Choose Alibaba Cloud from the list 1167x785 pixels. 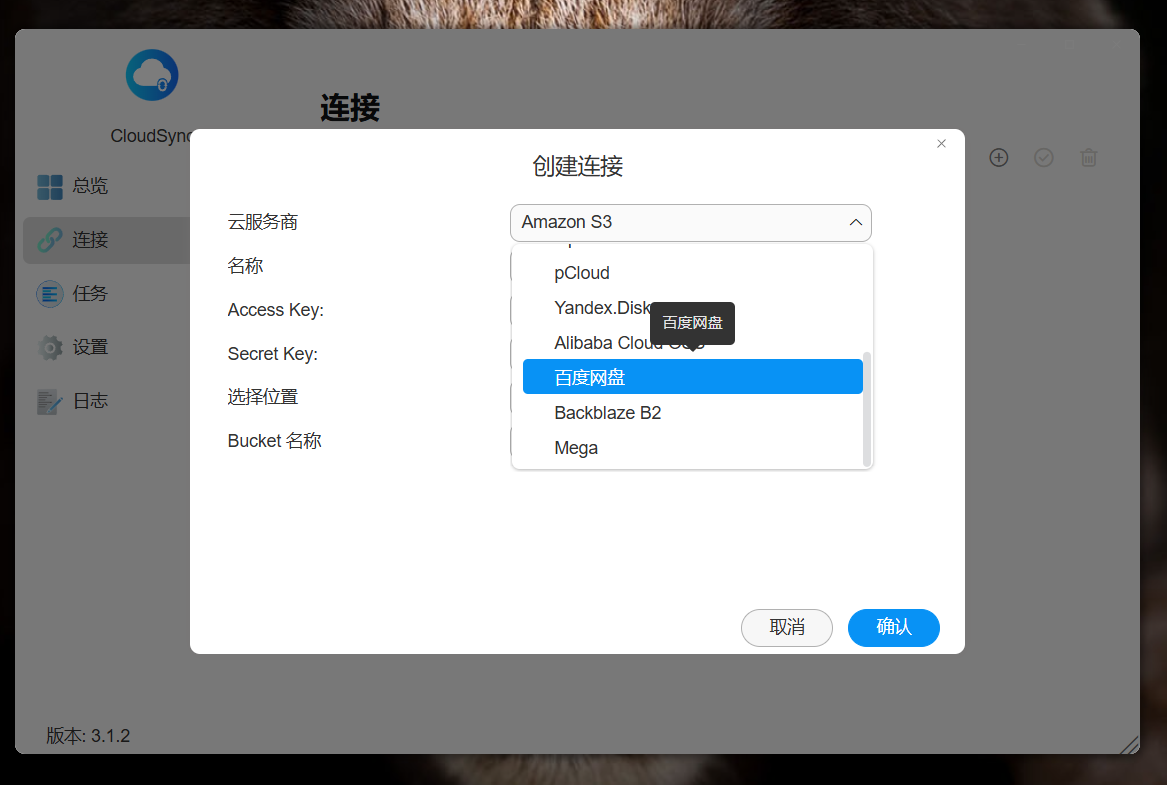[x=692, y=343]
